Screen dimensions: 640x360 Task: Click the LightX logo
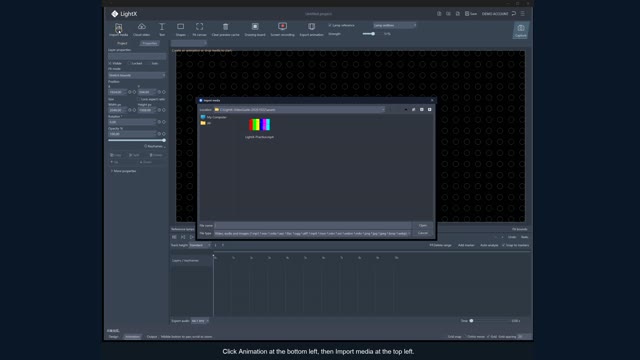pyautogui.click(x=124, y=14)
